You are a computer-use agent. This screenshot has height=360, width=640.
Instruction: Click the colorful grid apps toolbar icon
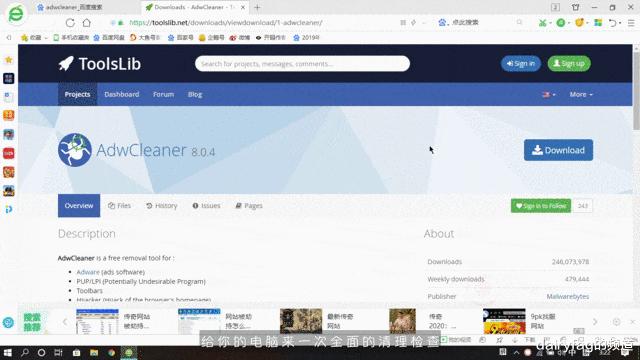point(598,23)
